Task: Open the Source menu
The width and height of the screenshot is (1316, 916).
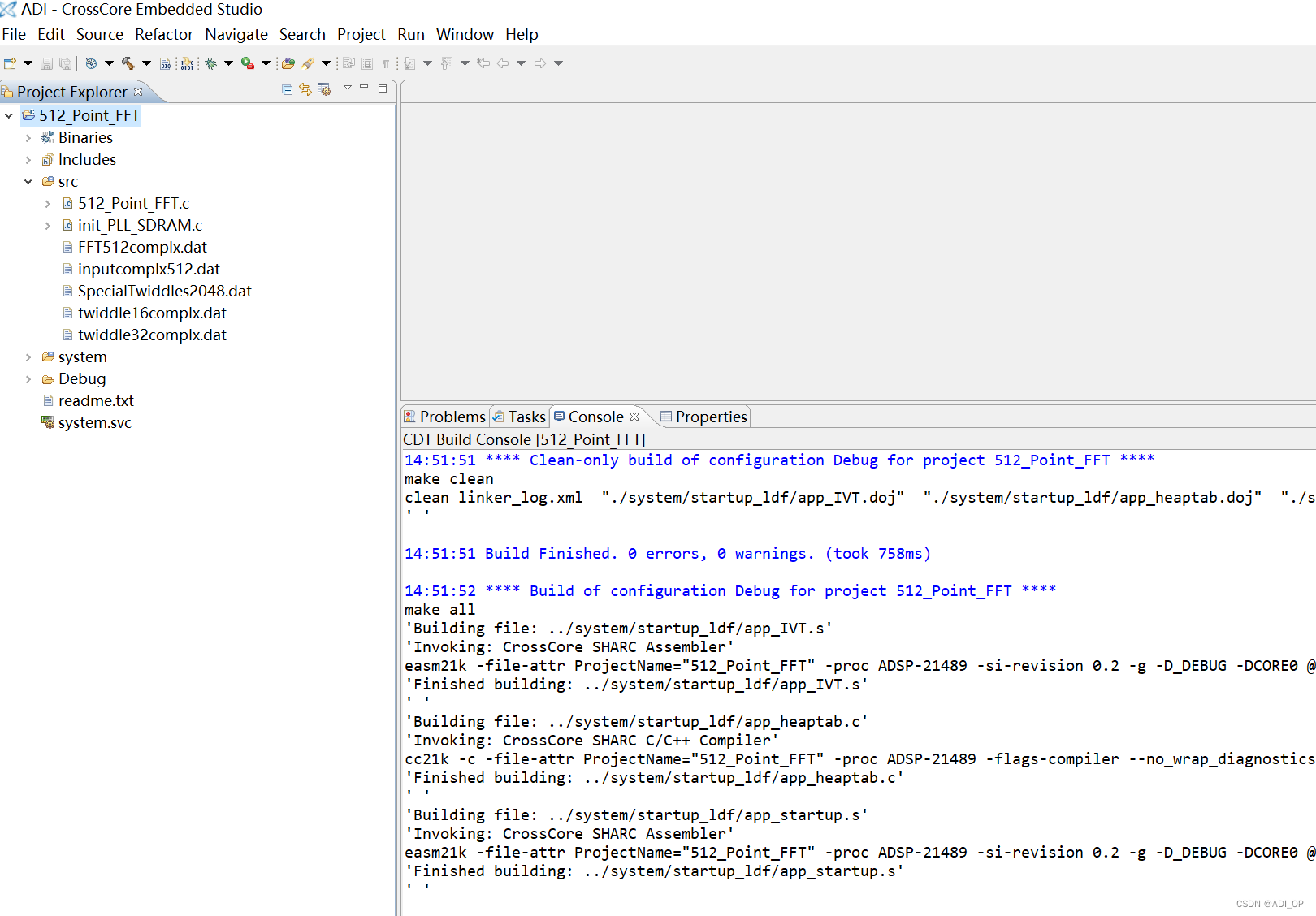Action: (x=100, y=34)
